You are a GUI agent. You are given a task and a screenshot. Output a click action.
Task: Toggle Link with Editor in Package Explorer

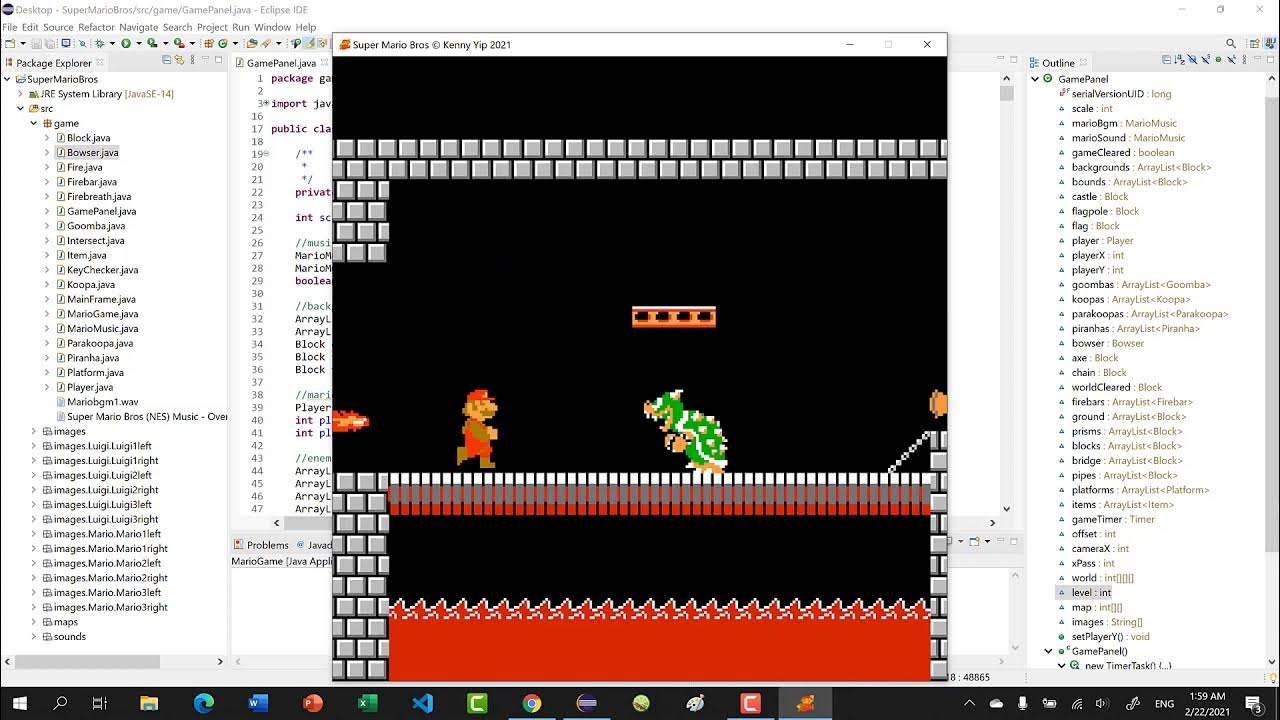tap(179, 60)
